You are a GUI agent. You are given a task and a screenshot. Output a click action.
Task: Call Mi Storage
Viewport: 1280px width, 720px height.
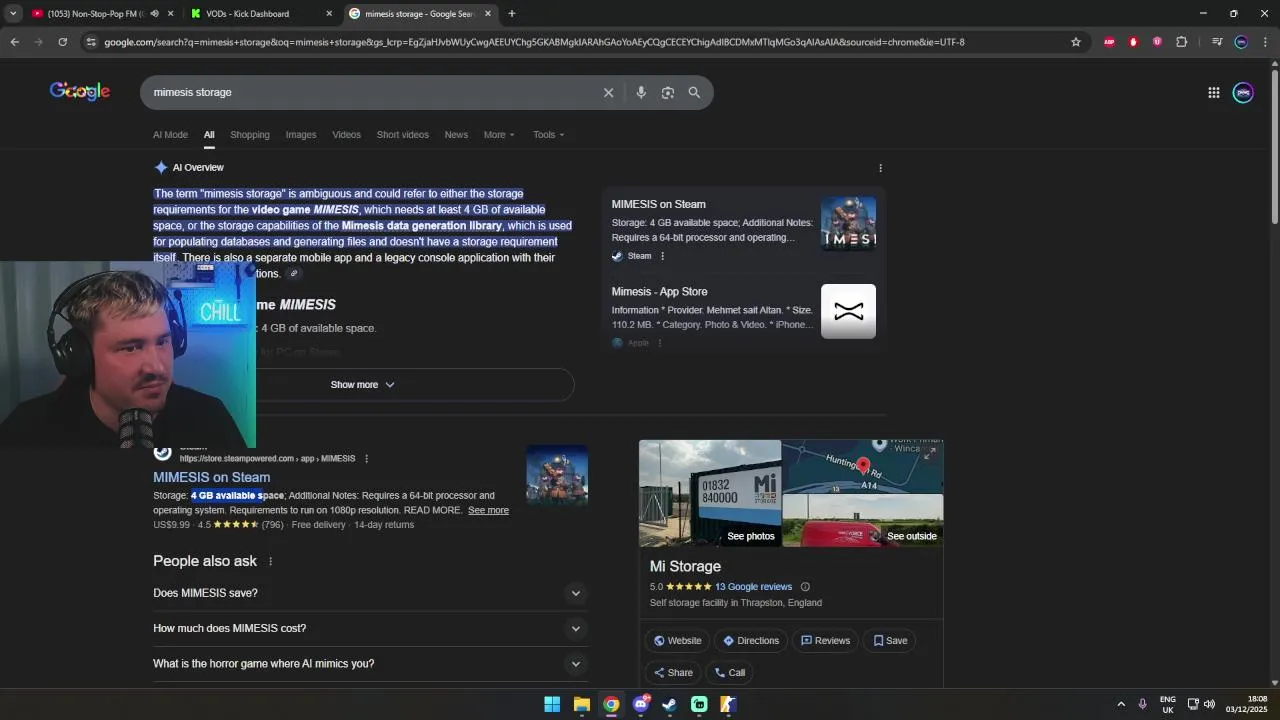(730, 673)
